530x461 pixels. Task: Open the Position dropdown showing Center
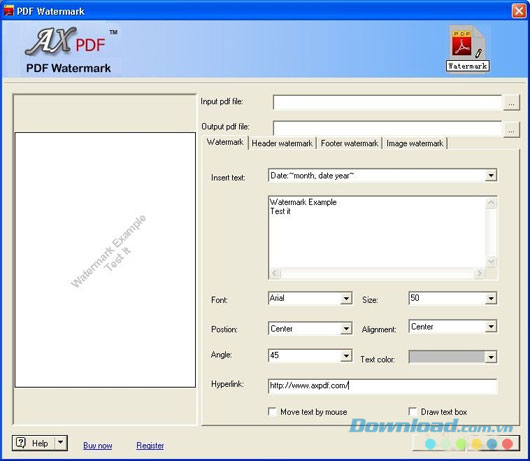[346, 328]
